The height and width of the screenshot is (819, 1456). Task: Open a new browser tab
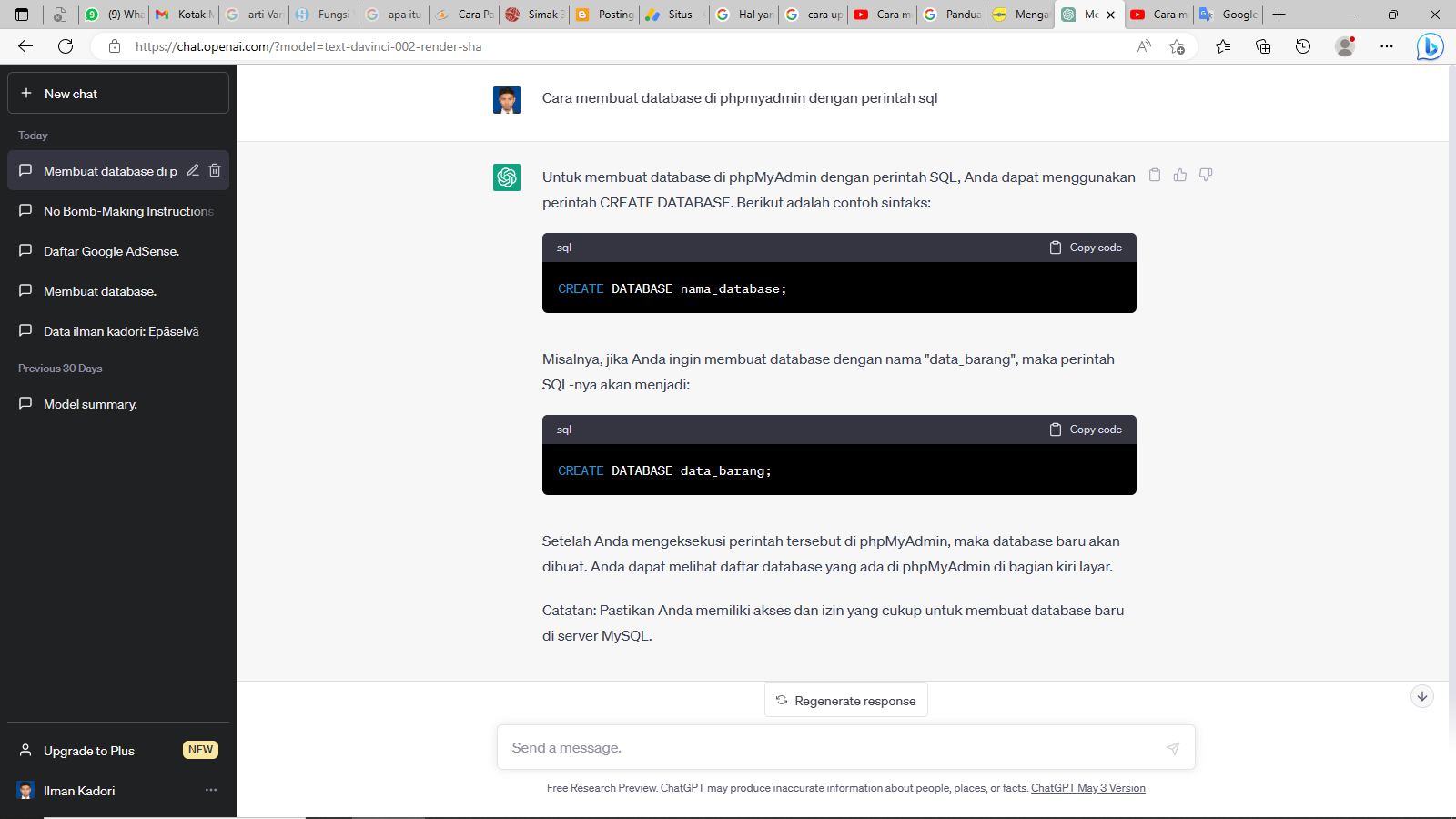(x=1279, y=15)
